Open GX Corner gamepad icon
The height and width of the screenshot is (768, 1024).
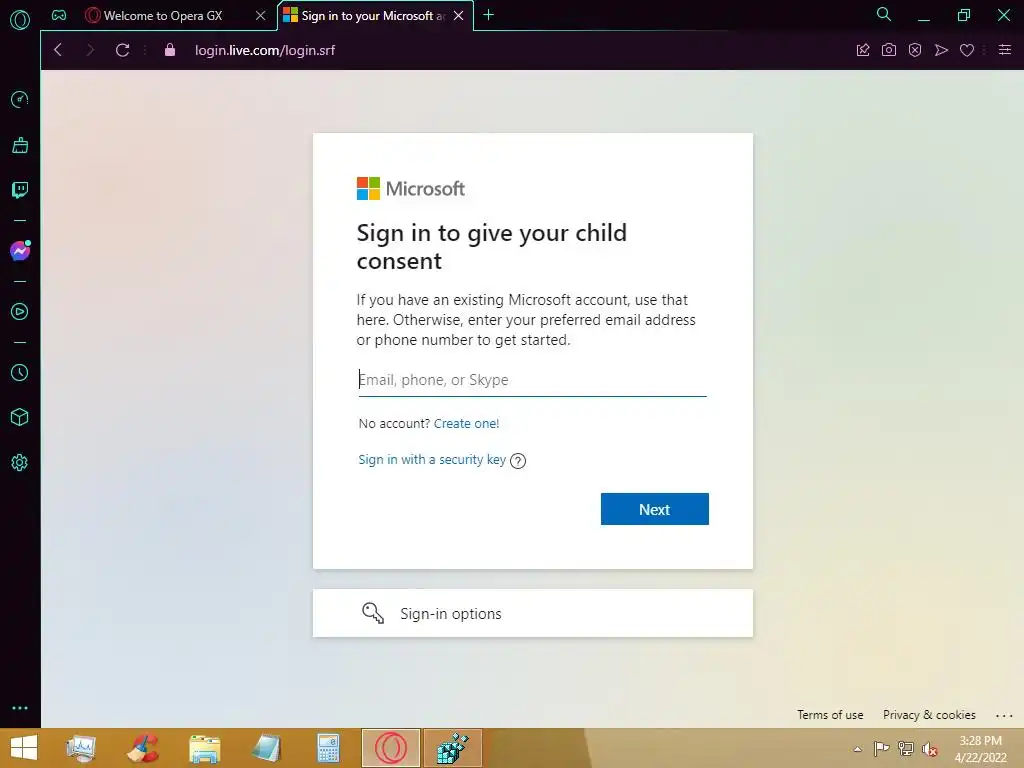[x=59, y=15]
